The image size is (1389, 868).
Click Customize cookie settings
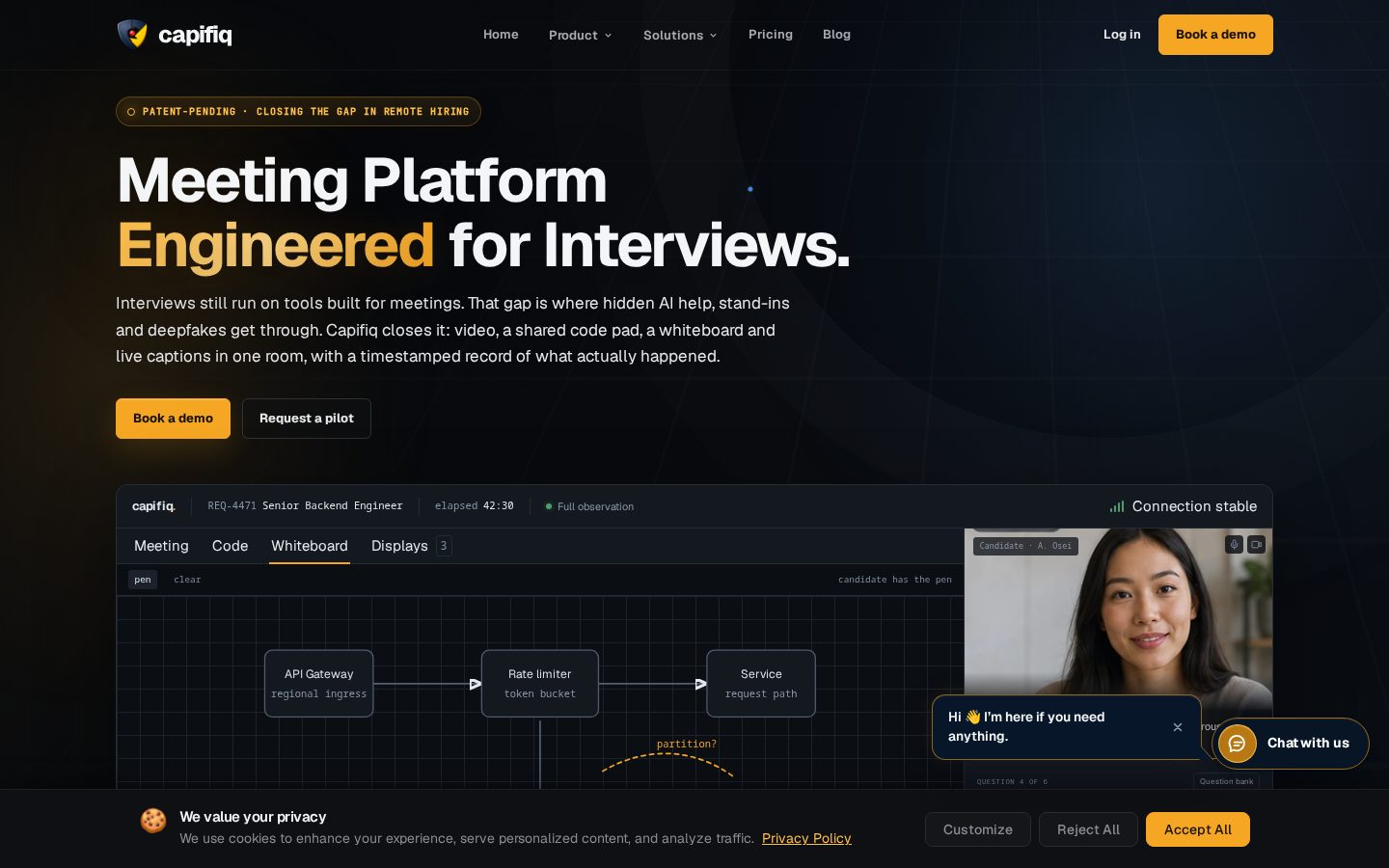(977, 829)
